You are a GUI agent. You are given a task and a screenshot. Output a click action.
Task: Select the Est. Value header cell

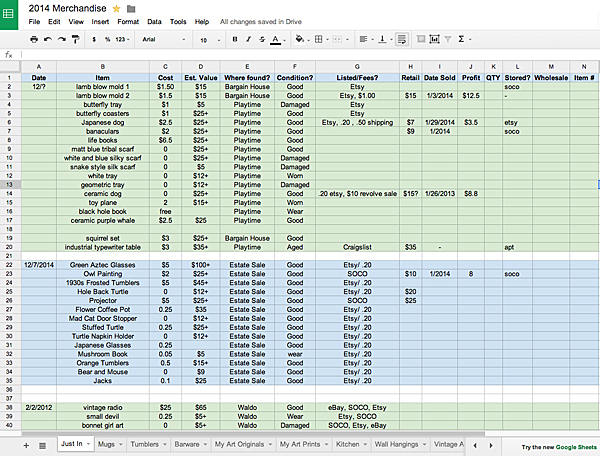(201, 78)
